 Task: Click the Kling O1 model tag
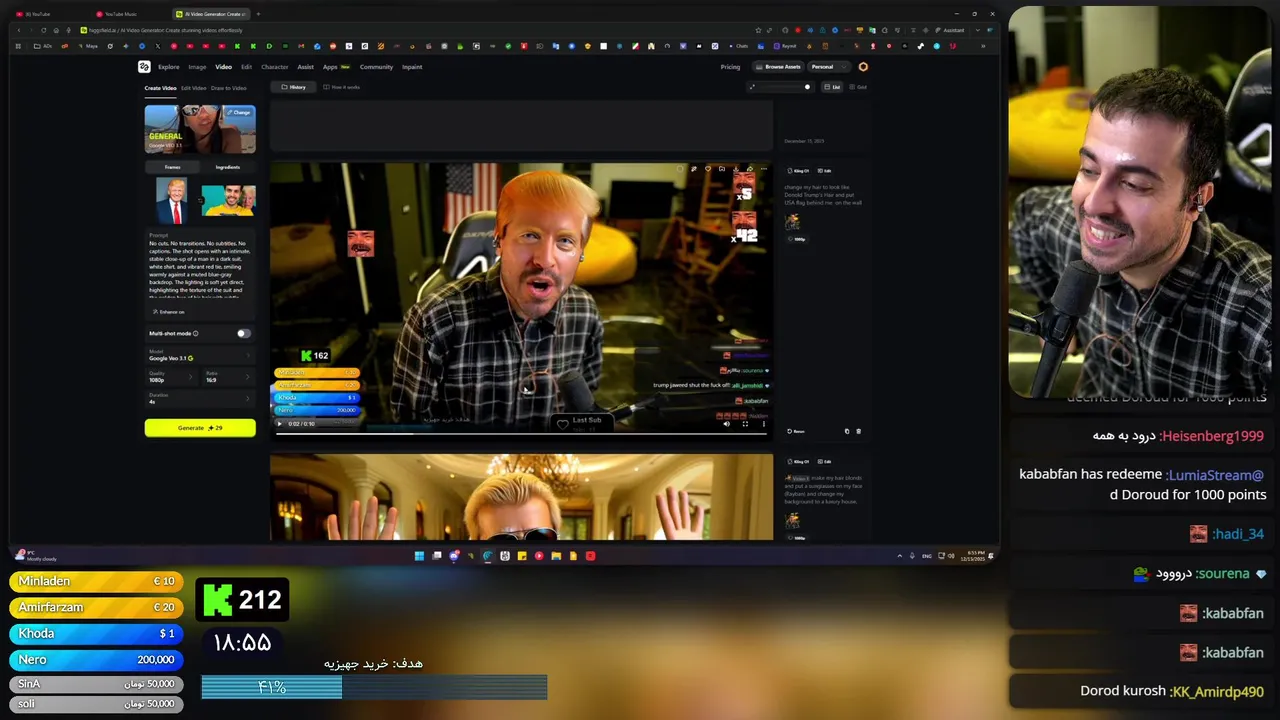tap(798, 171)
